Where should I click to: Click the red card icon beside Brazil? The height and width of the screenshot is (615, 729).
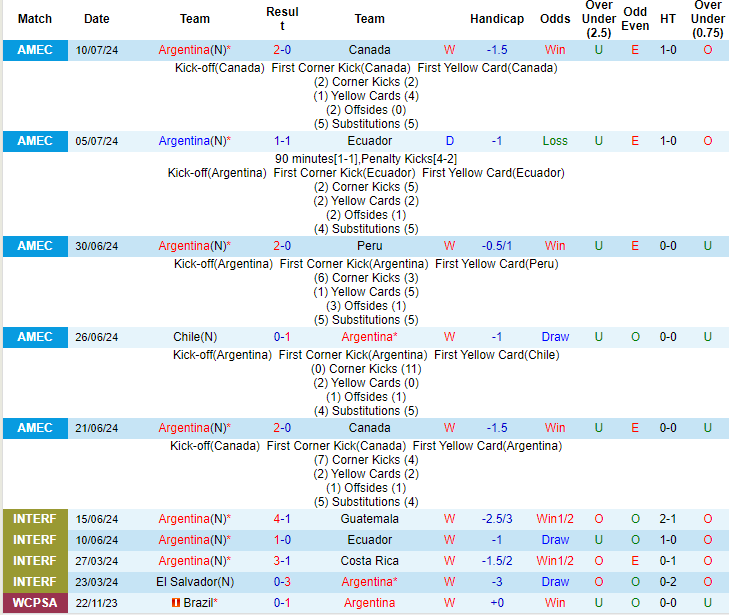[176, 603]
